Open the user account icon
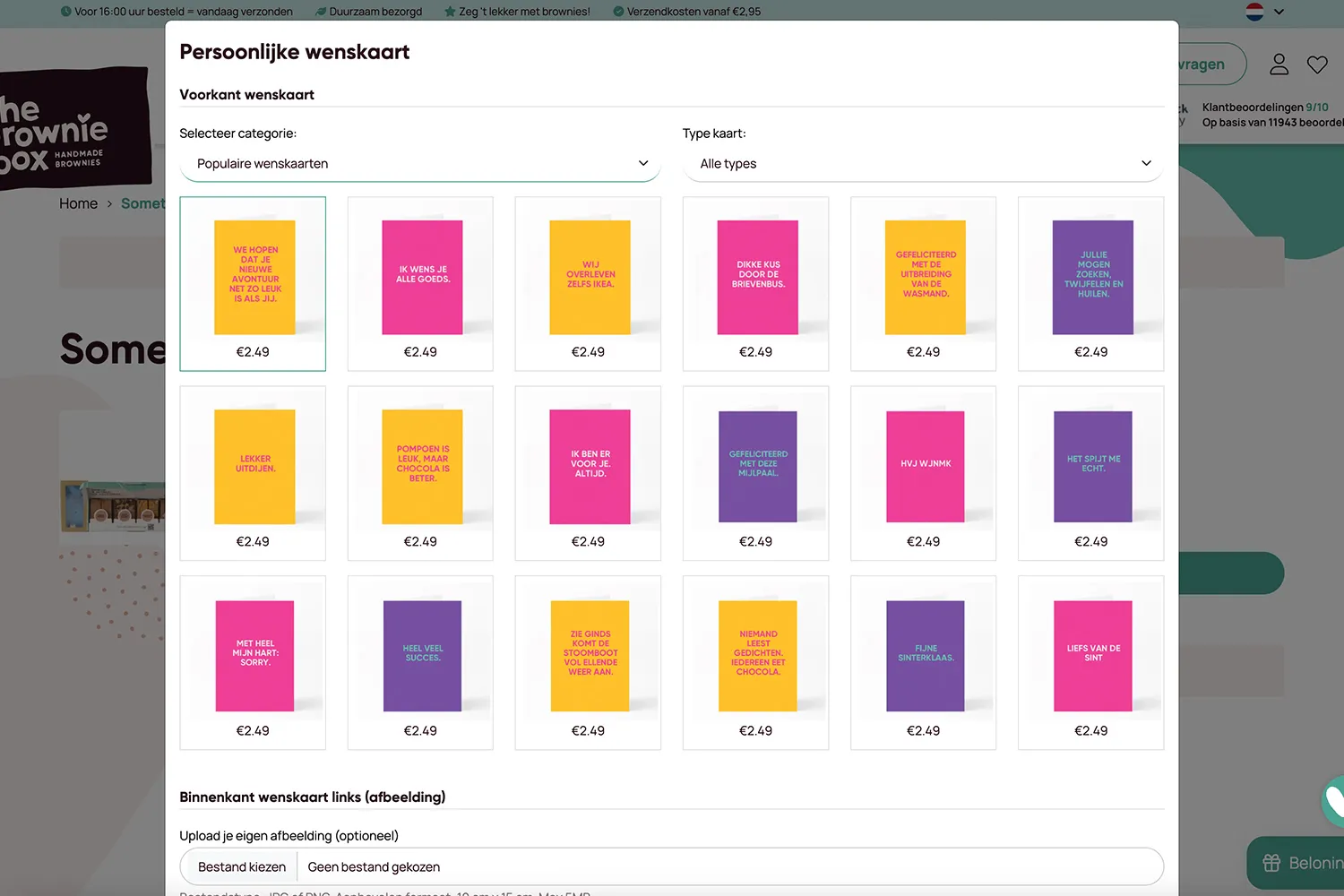This screenshot has height=896, width=1344. 1279,65
